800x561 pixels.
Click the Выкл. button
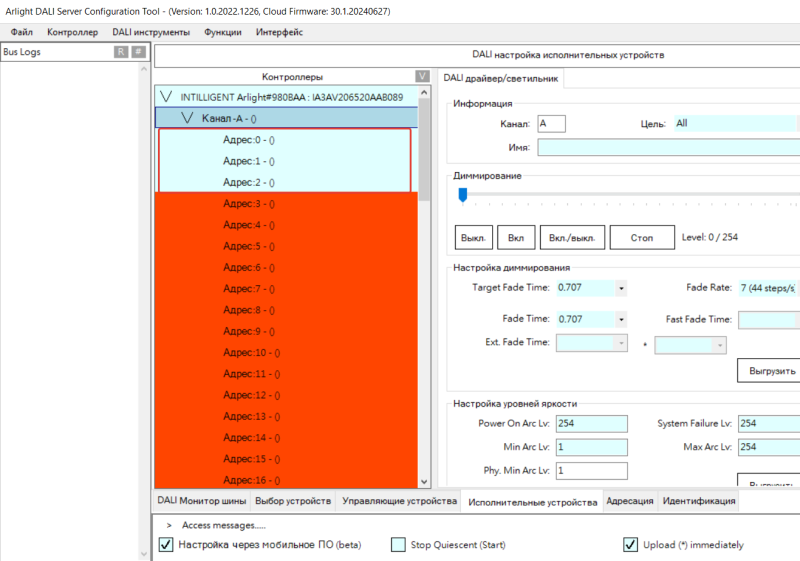[473, 238]
